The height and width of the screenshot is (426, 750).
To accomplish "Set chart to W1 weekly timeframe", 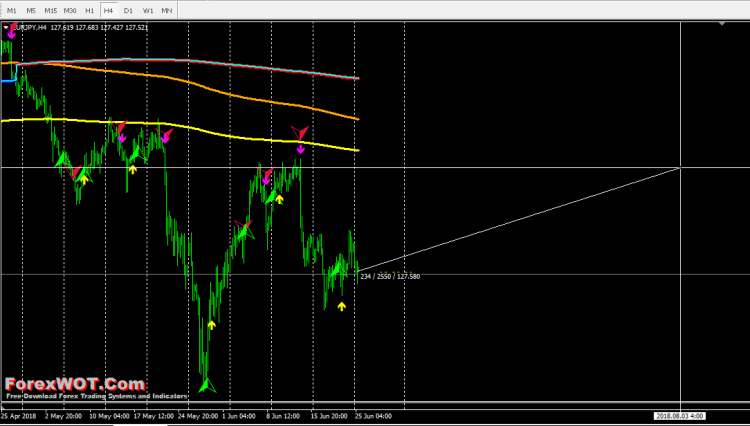I will (148, 10).
